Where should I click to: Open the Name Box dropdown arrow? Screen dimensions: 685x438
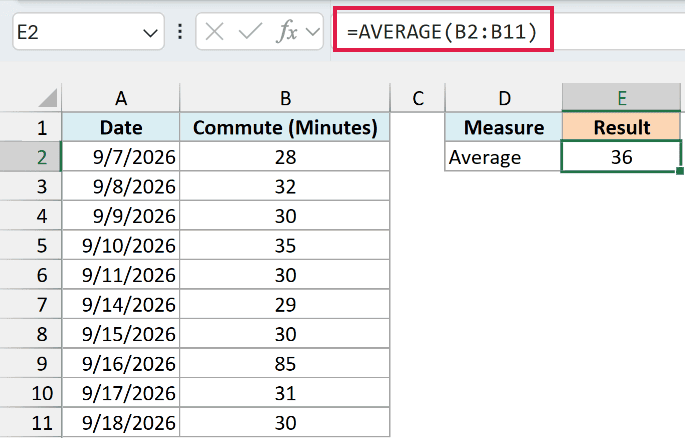[x=150, y=33]
